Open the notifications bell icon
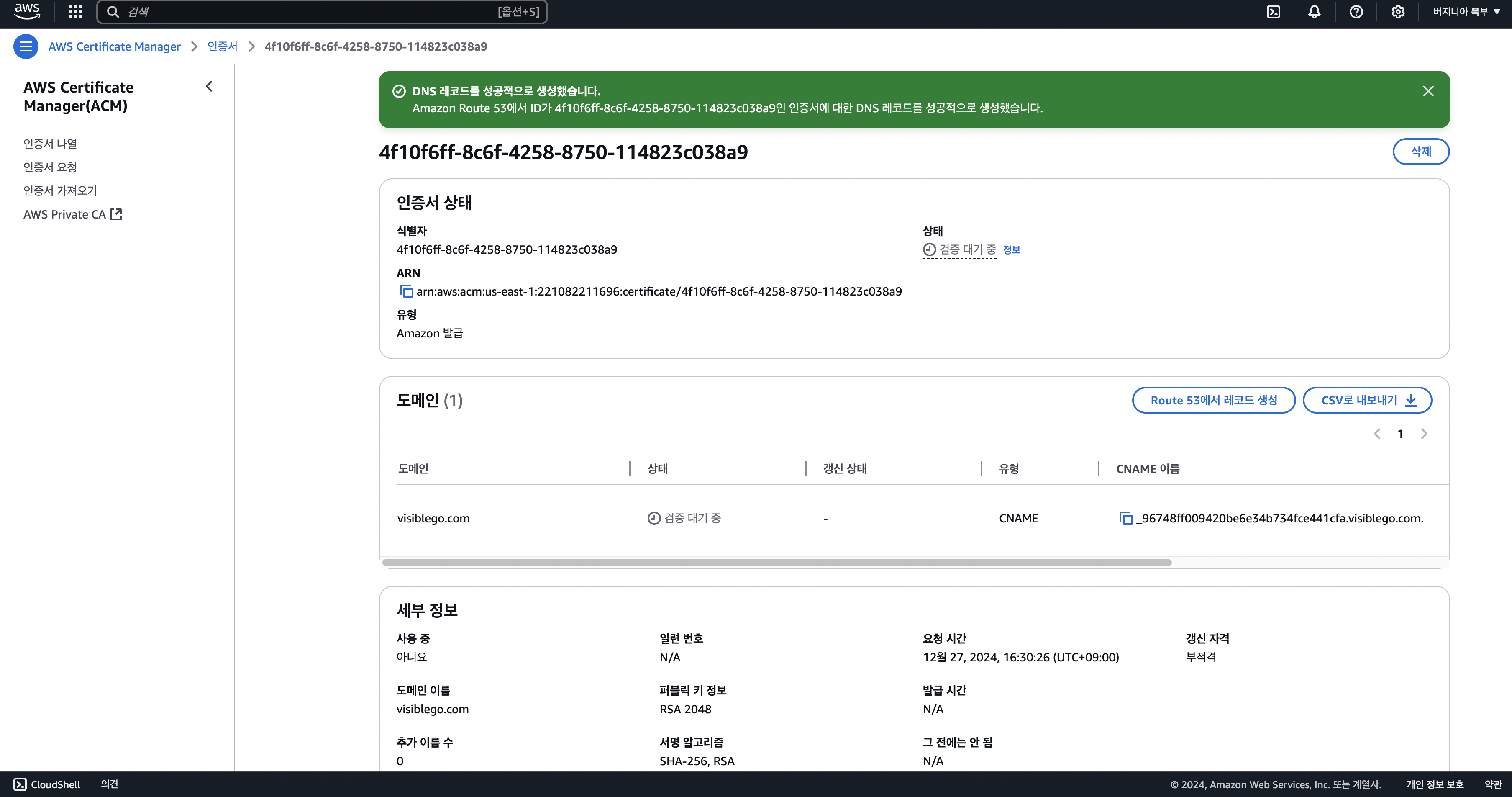The height and width of the screenshot is (797, 1512). (x=1314, y=12)
